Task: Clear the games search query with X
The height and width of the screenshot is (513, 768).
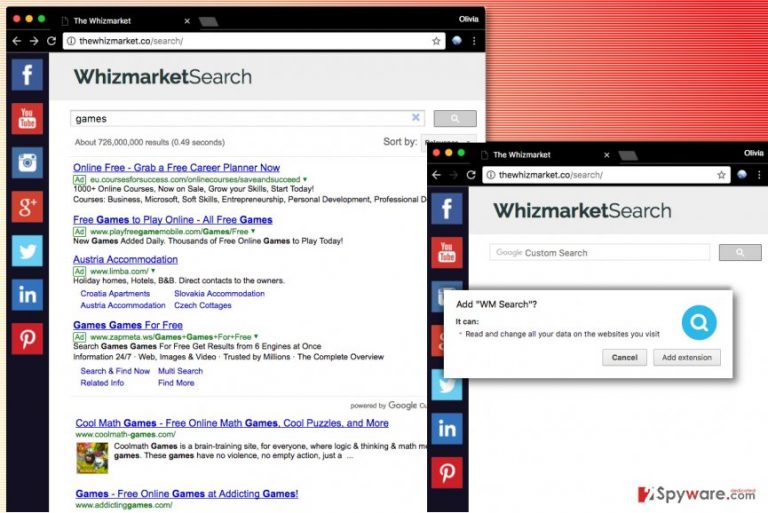Action: coord(415,118)
